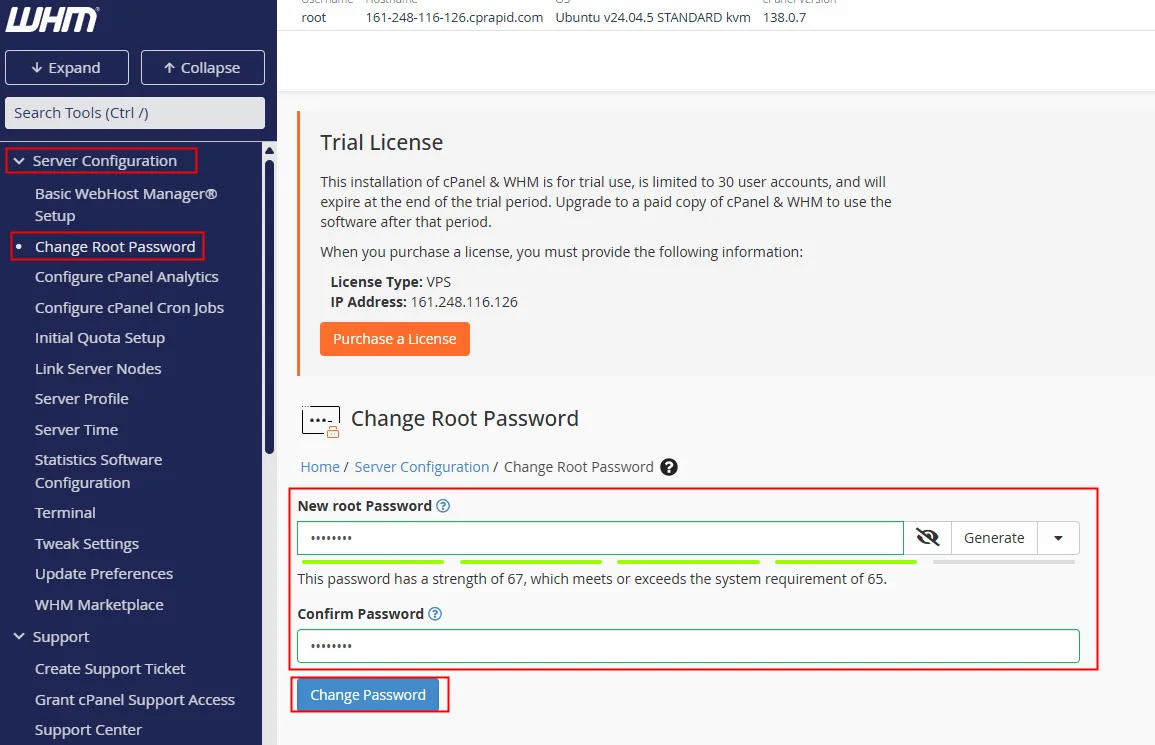Click the WHM logo
The width and height of the screenshot is (1155, 745).
tap(52, 20)
